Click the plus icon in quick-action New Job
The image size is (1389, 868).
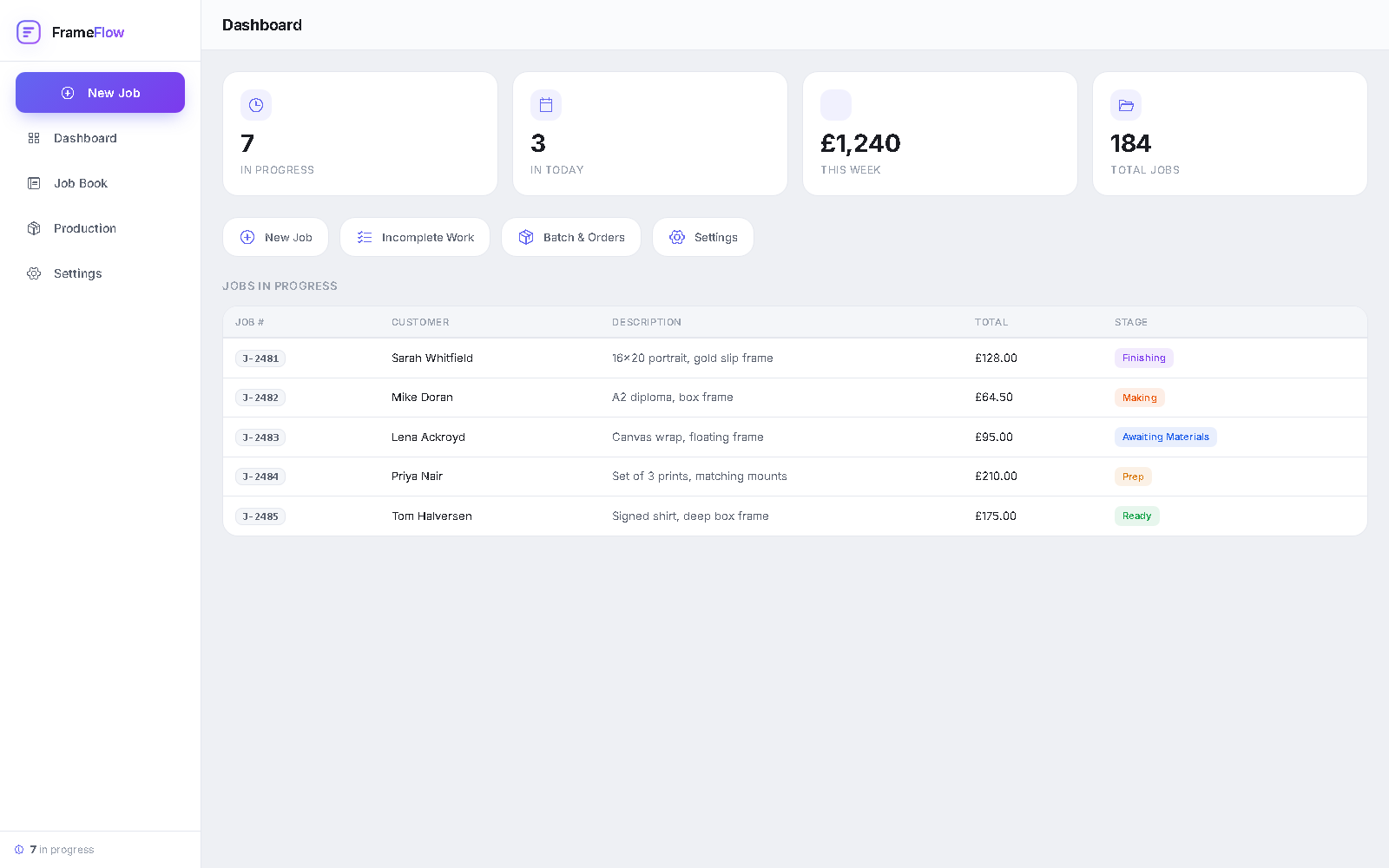pyautogui.click(x=247, y=237)
